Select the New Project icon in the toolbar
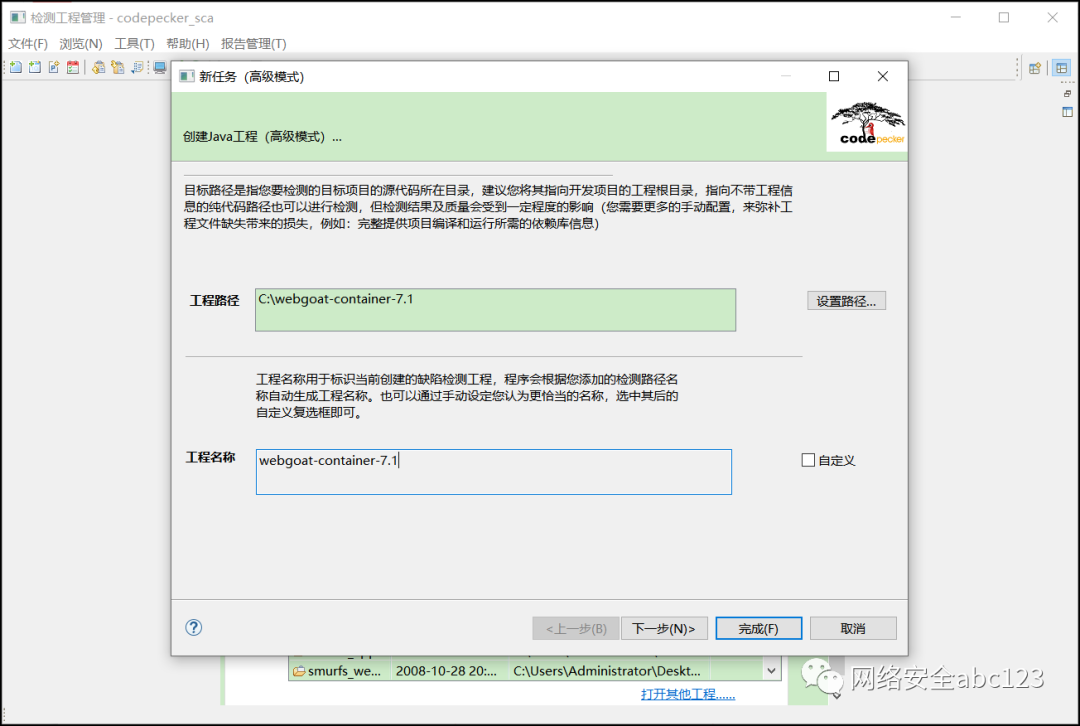Image resolution: width=1080 pixels, height=726 pixels. [x=14, y=67]
